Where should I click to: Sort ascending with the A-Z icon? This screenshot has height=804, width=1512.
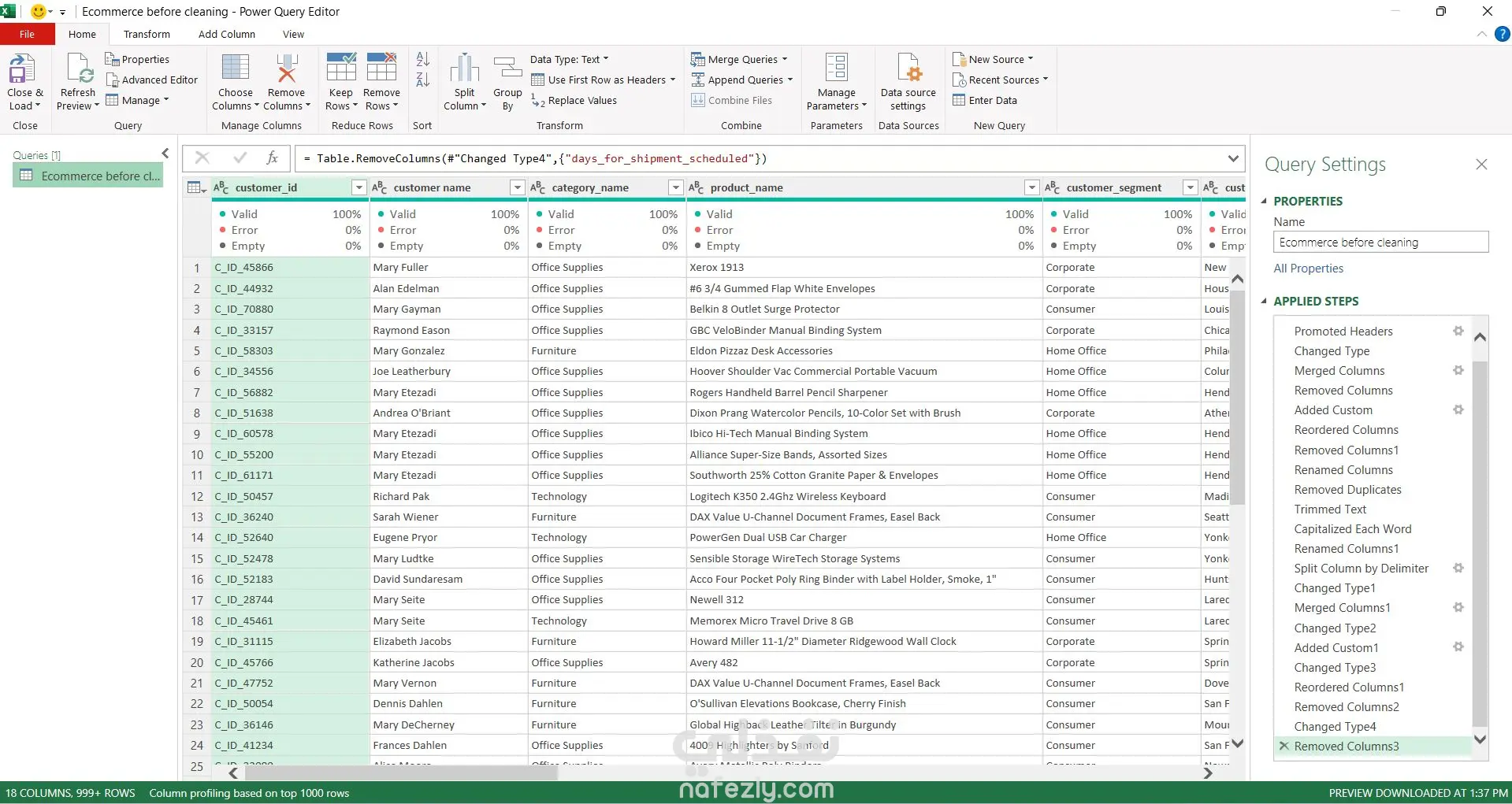(x=422, y=59)
